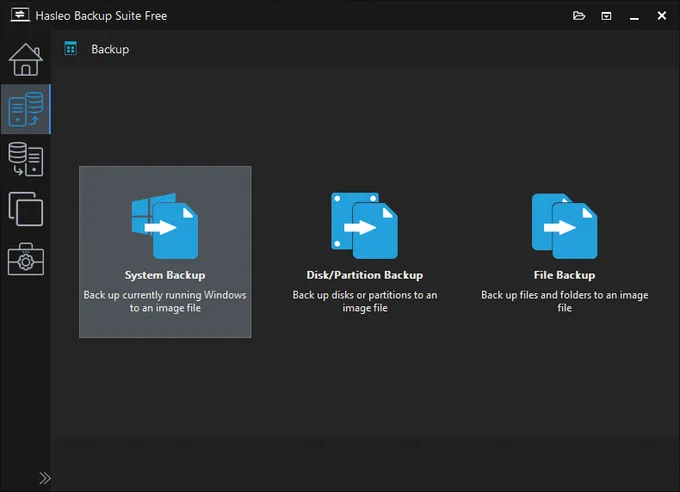Select the Disk/Partition Backup title
680x492 pixels.
tap(364, 275)
